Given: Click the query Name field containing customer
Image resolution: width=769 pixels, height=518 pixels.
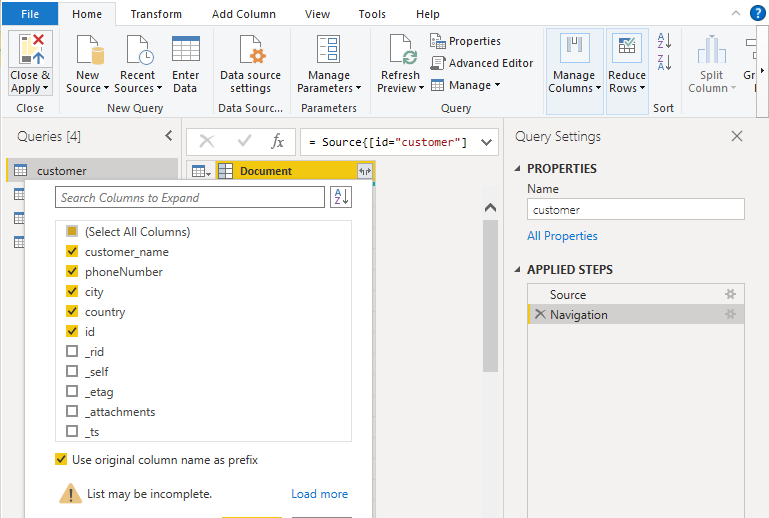Looking at the screenshot, I should 636,209.
